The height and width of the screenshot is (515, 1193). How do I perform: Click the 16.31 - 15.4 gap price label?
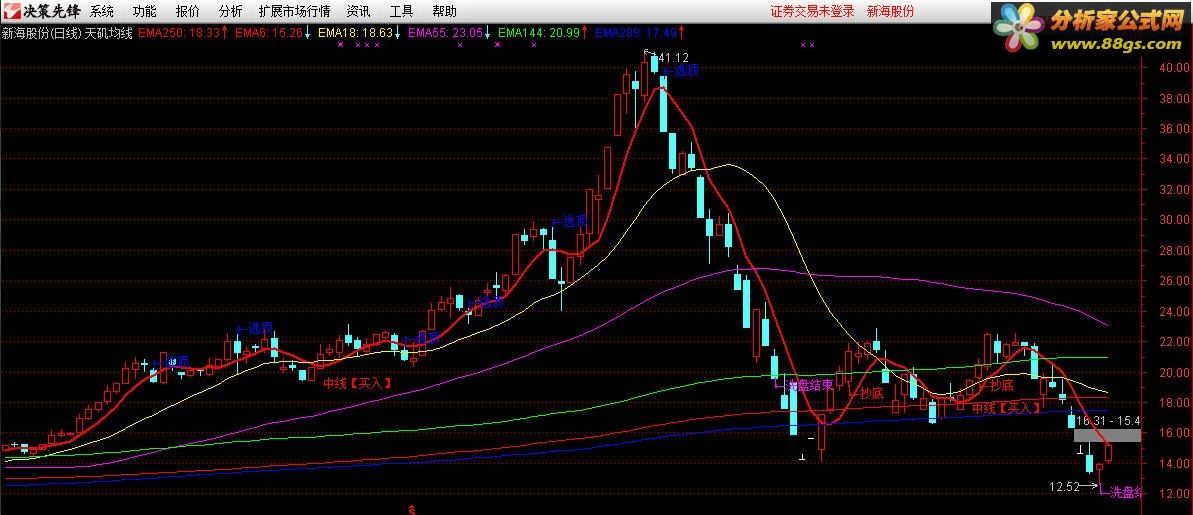tap(1109, 421)
